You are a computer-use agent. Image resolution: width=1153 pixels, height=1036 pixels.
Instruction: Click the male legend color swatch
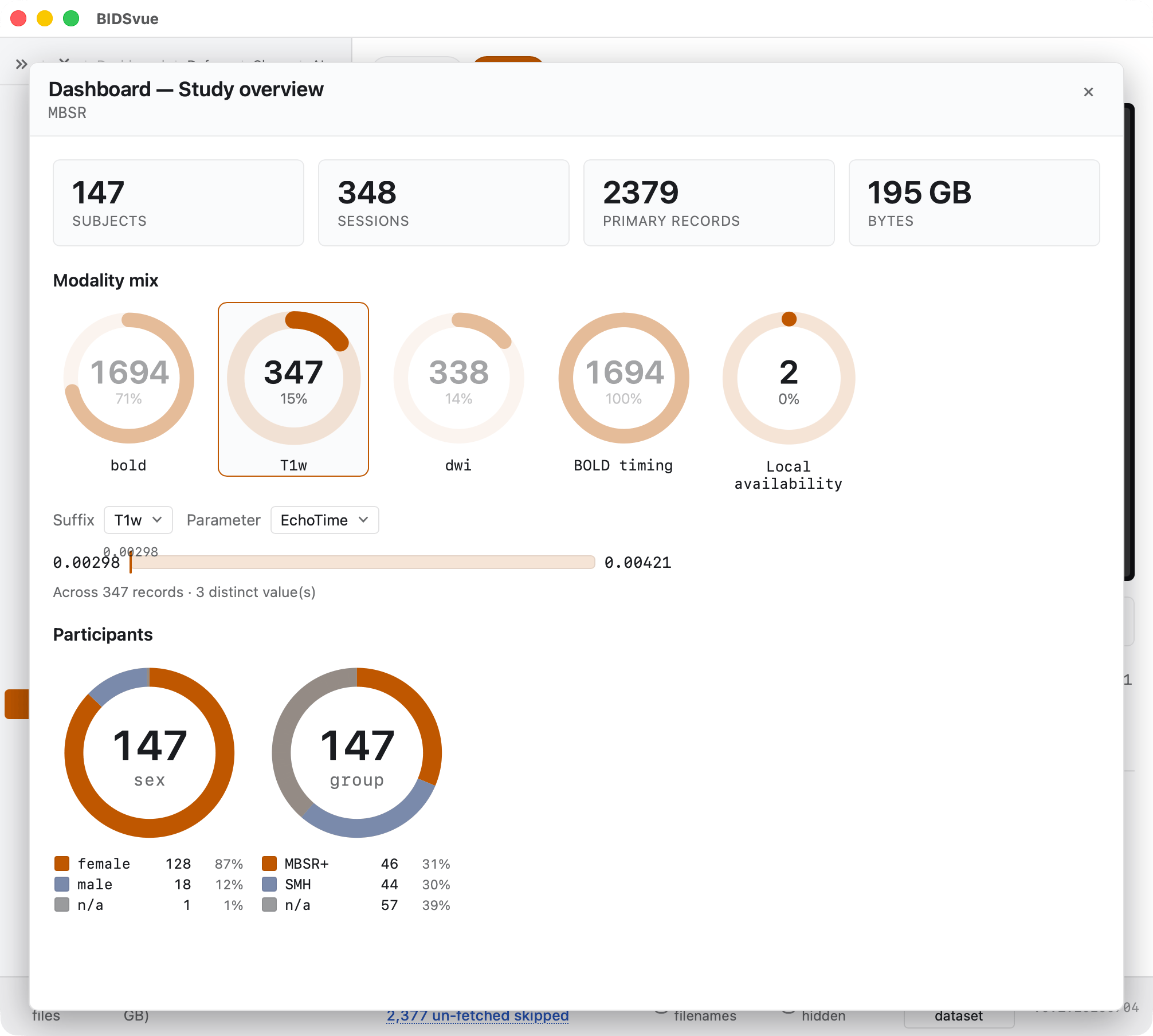[x=62, y=884]
